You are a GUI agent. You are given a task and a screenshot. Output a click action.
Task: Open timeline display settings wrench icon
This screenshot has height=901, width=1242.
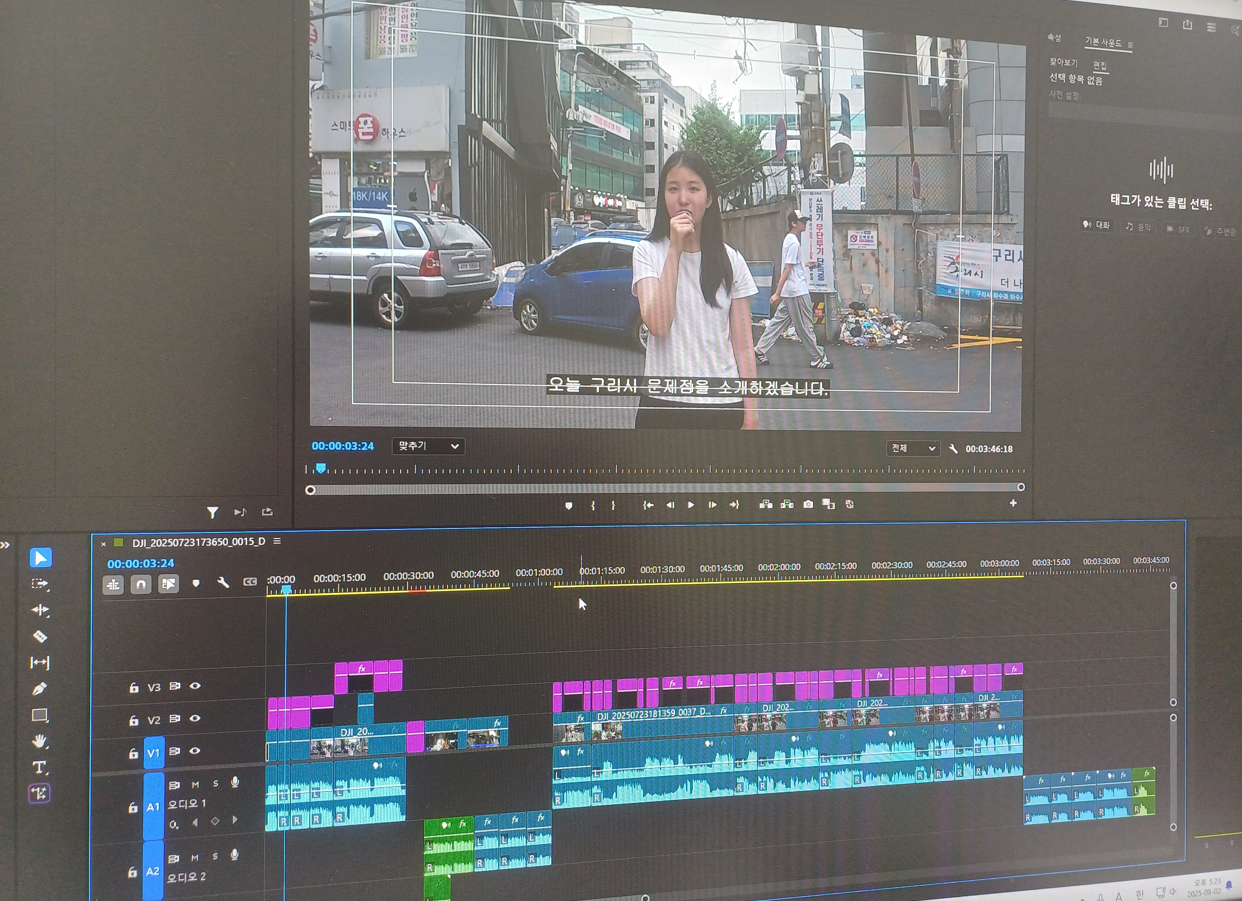223,582
